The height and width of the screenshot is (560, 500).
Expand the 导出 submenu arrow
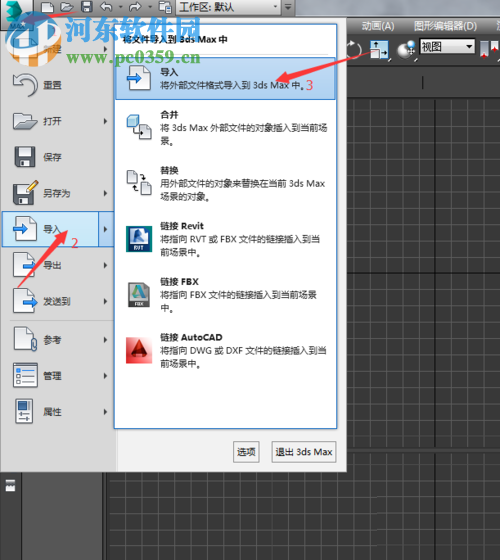tap(105, 265)
